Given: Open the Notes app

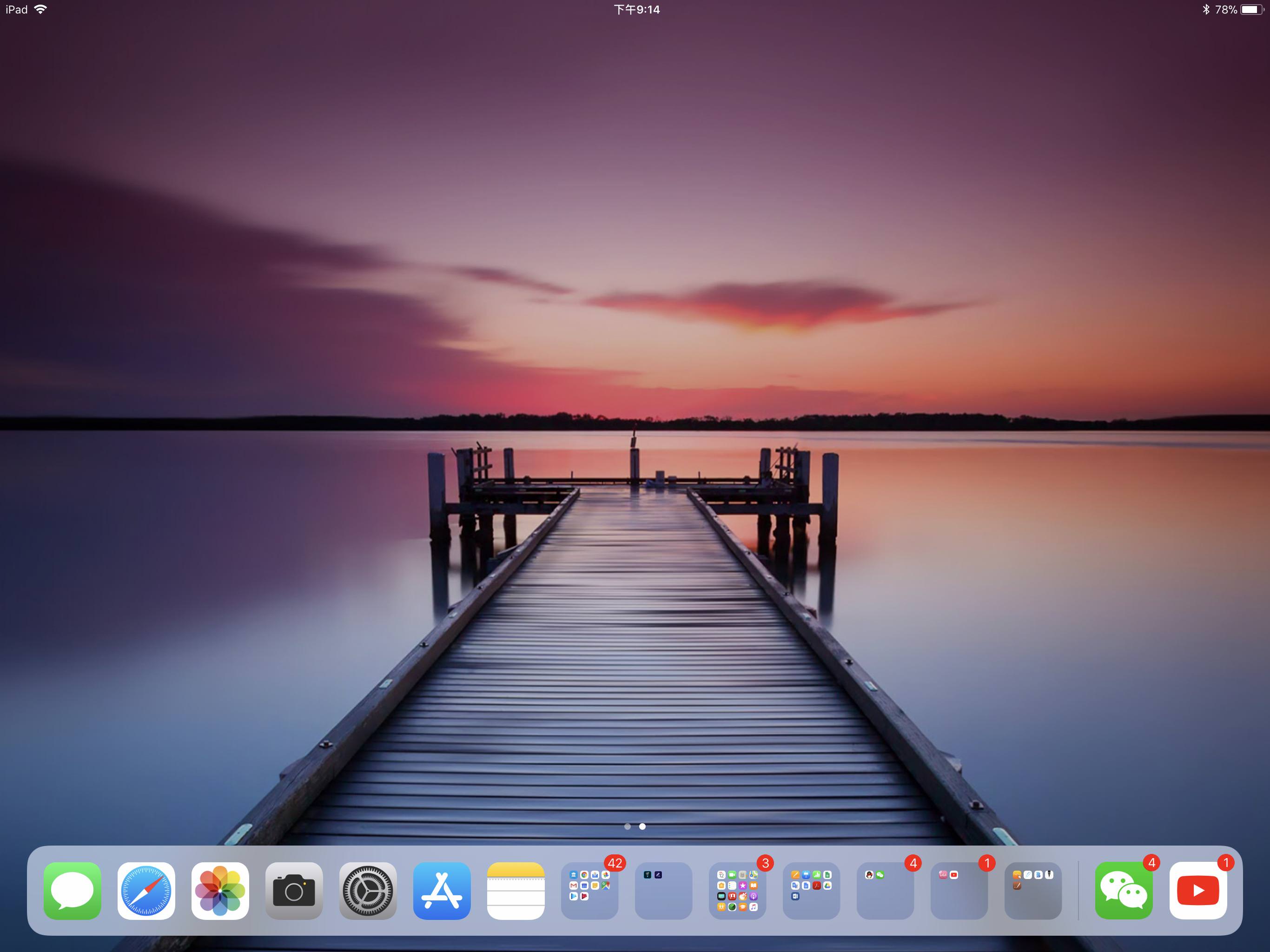Looking at the screenshot, I should pyautogui.click(x=516, y=890).
